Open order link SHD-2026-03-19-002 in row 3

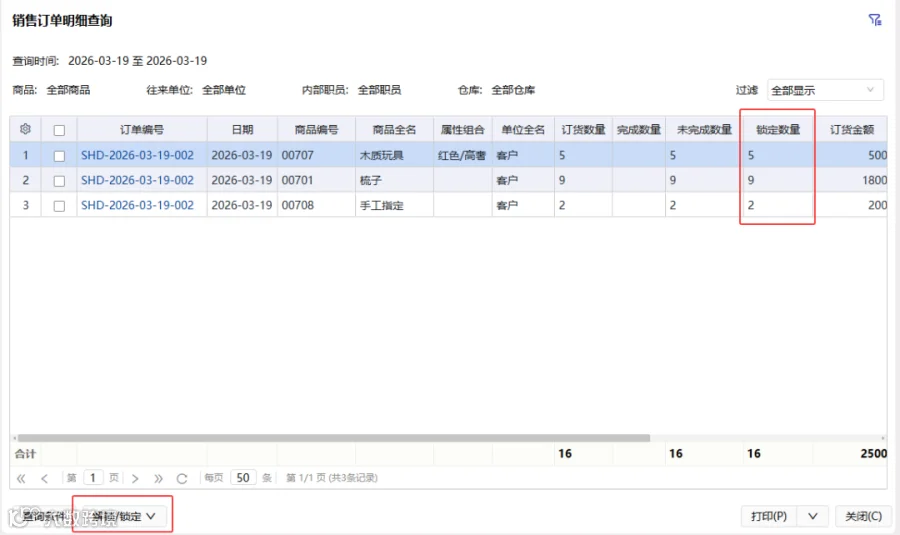[137, 205]
